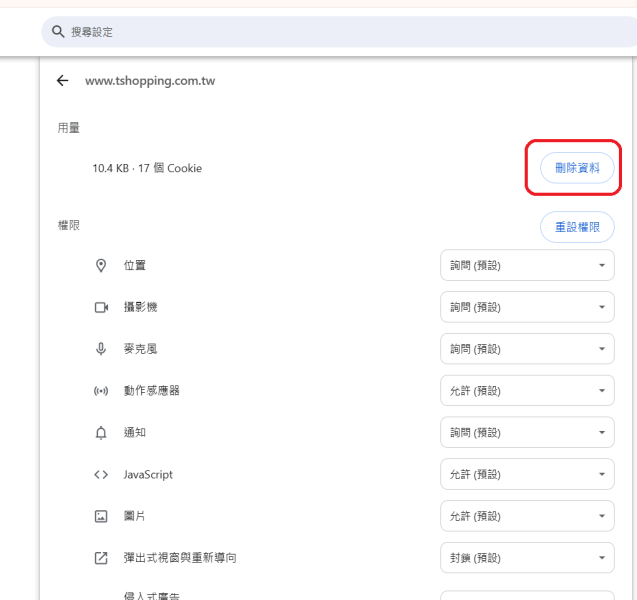Open the 通知 permission dropdown
The height and width of the screenshot is (600, 637).
coord(527,433)
